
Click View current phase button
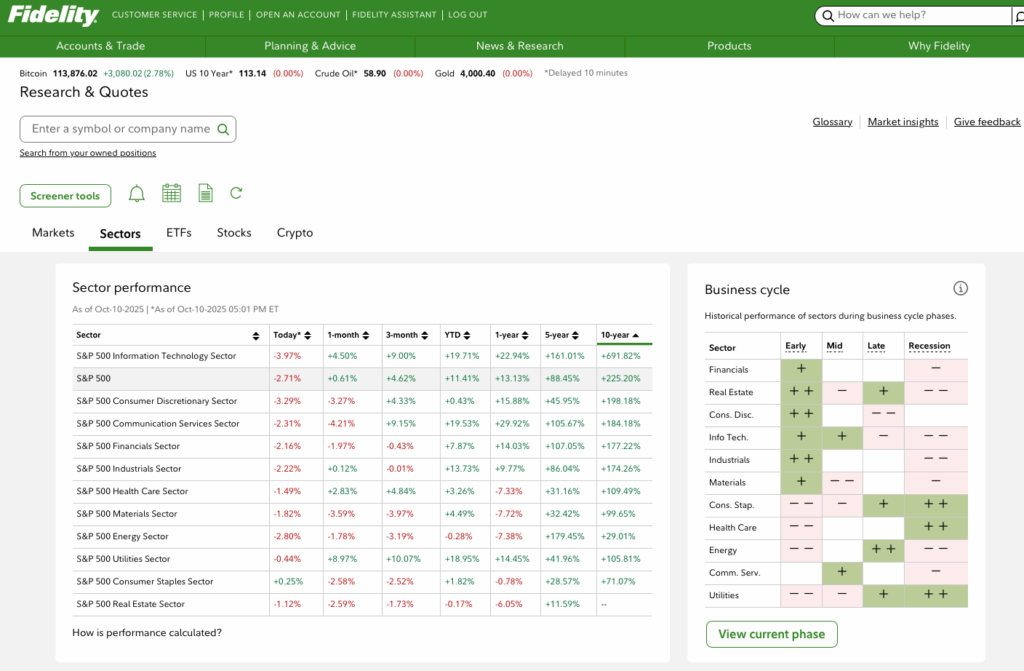pyautogui.click(x=771, y=634)
